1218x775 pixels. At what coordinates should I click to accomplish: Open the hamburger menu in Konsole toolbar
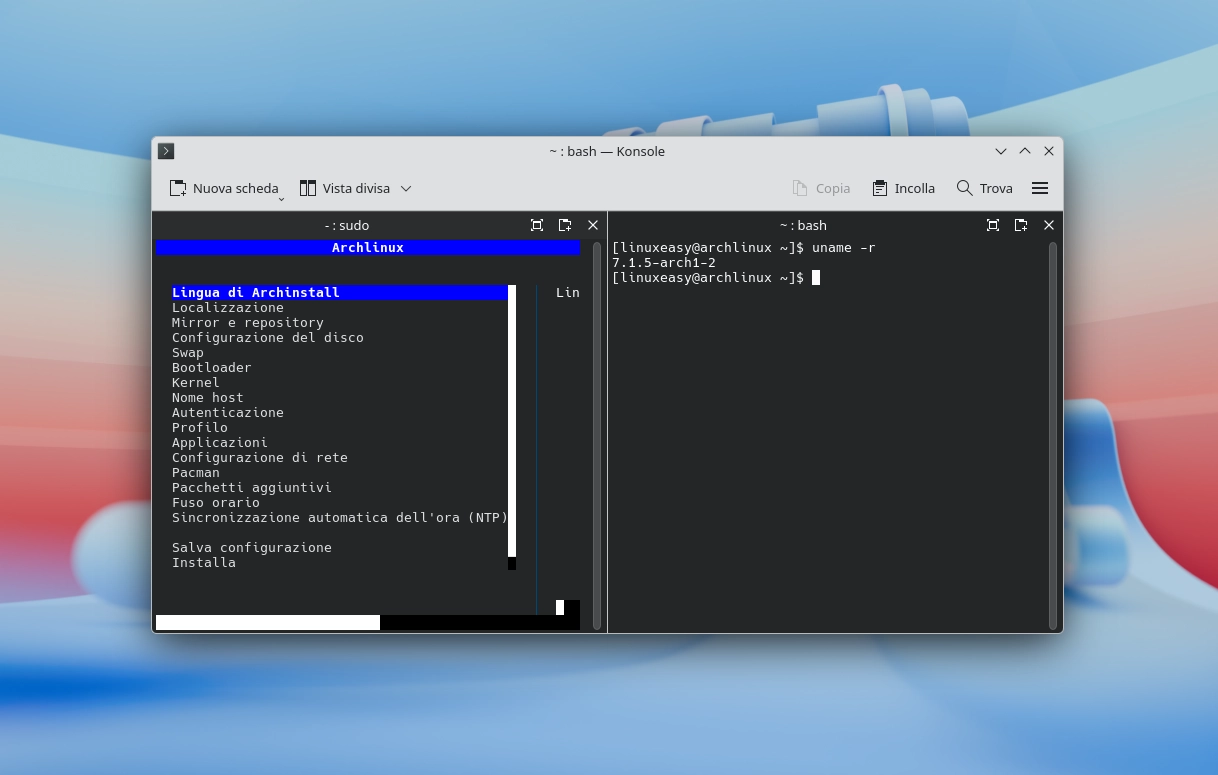pyautogui.click(x=1040, y=188)
